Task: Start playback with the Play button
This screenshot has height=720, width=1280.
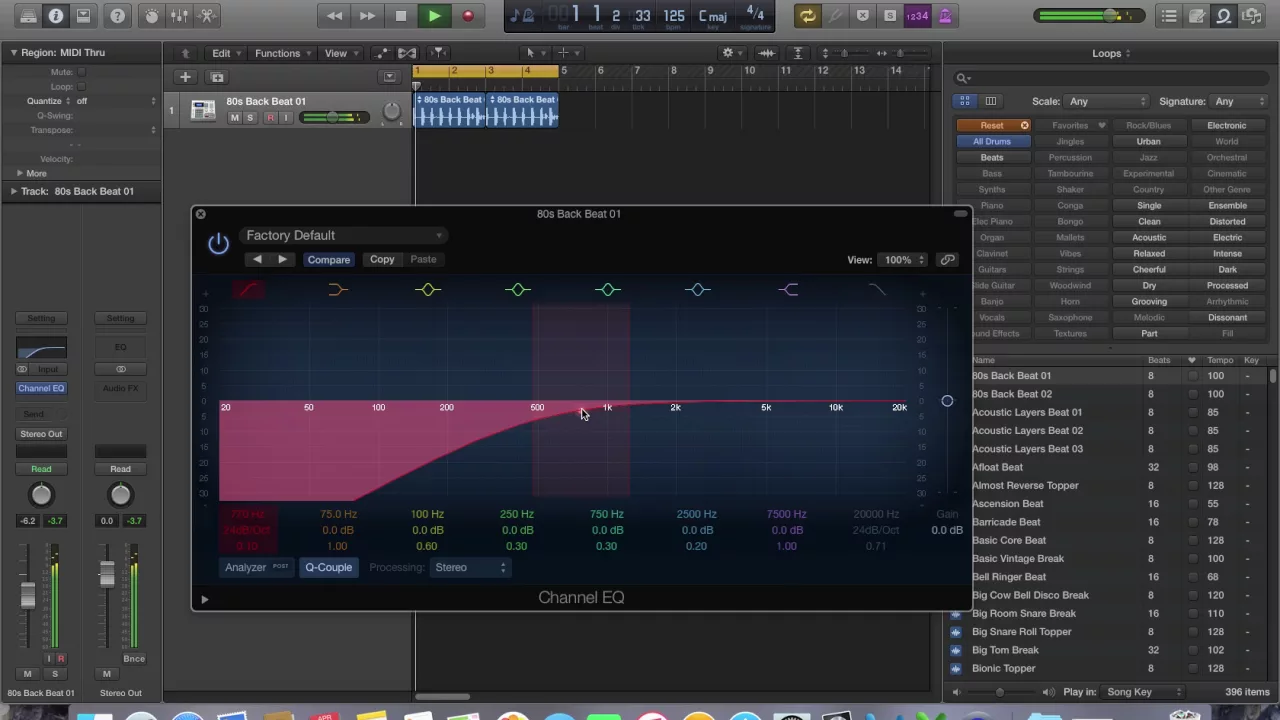Action: 434,16
